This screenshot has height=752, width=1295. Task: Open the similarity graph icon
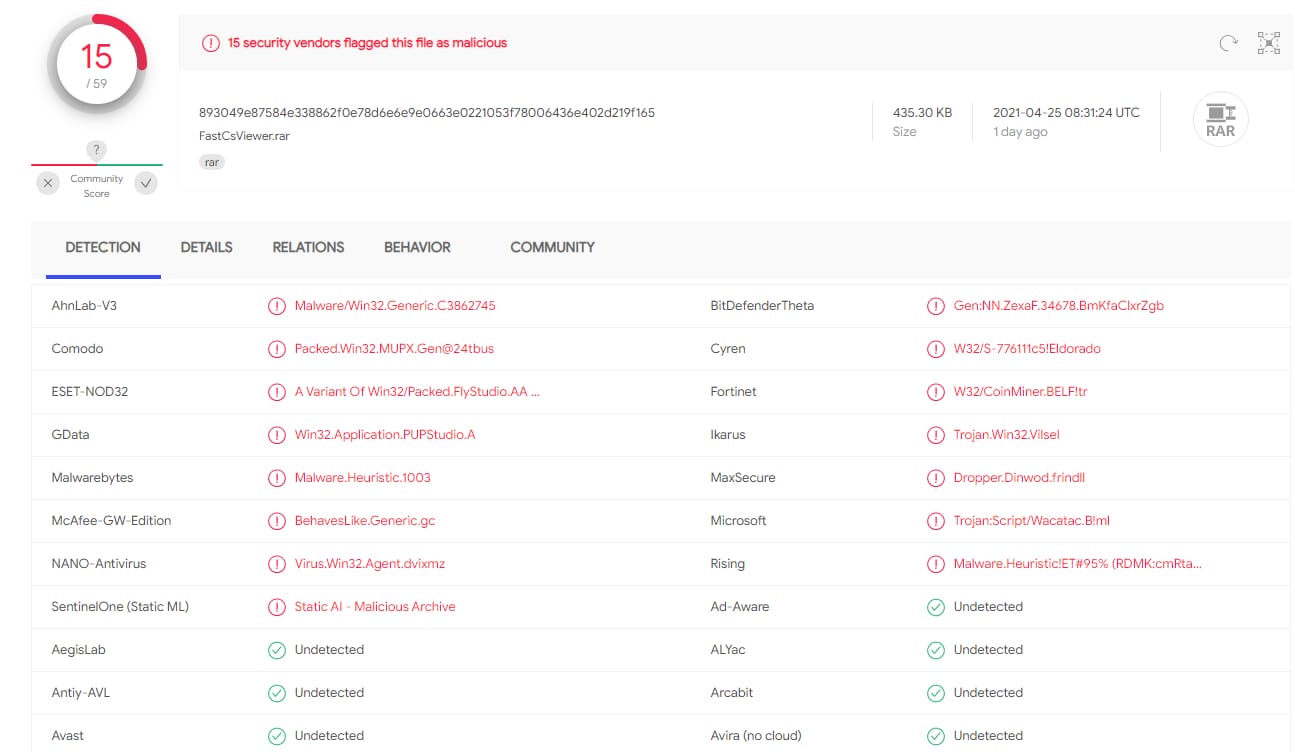click(1268, 42)
